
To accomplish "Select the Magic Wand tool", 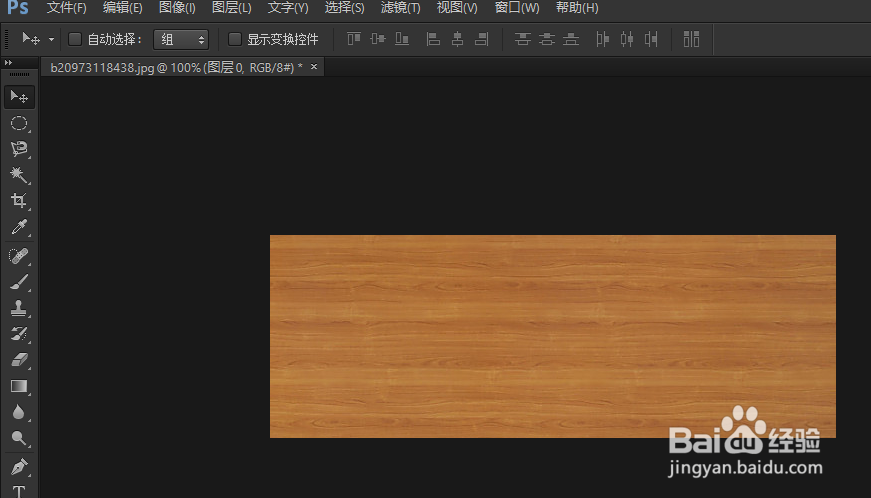I will pyautogui.click(x=19, y=175).
